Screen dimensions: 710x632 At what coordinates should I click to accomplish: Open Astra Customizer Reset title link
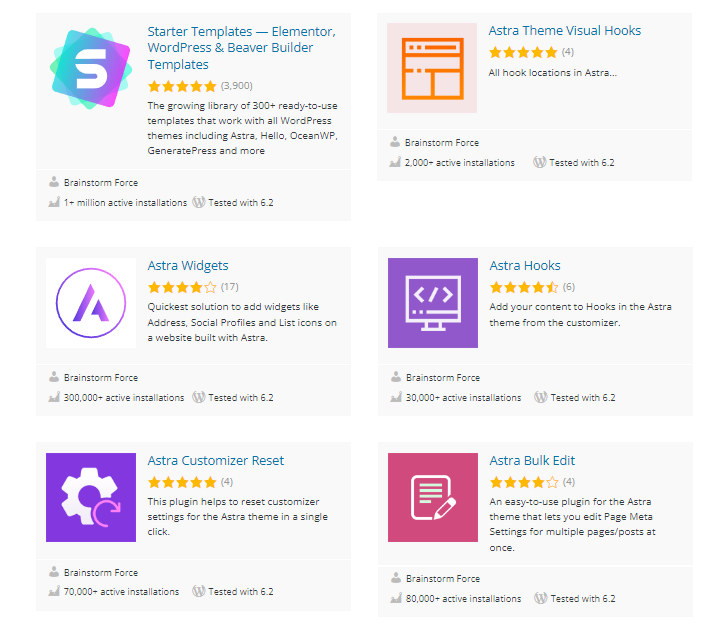pyautogui.click(x=216, y=460)
